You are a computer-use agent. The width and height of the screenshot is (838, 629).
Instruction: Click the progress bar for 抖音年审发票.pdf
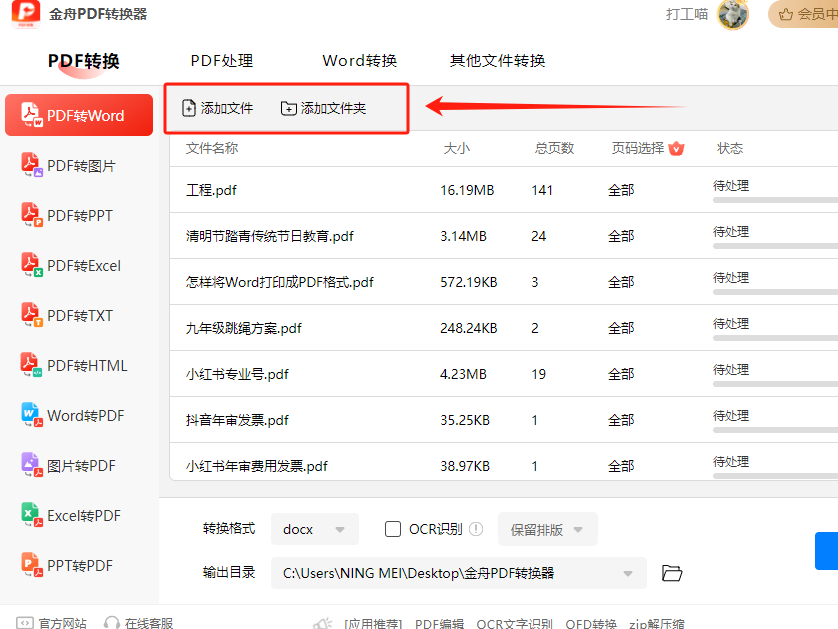(775, 430)
